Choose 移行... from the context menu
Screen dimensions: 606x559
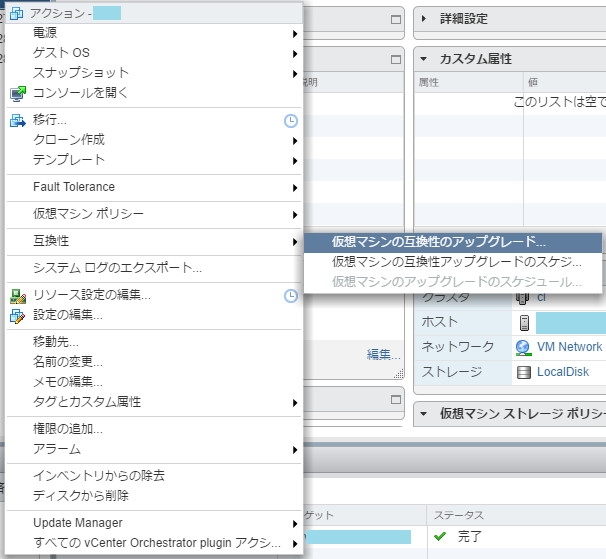(x=154, y=120)
